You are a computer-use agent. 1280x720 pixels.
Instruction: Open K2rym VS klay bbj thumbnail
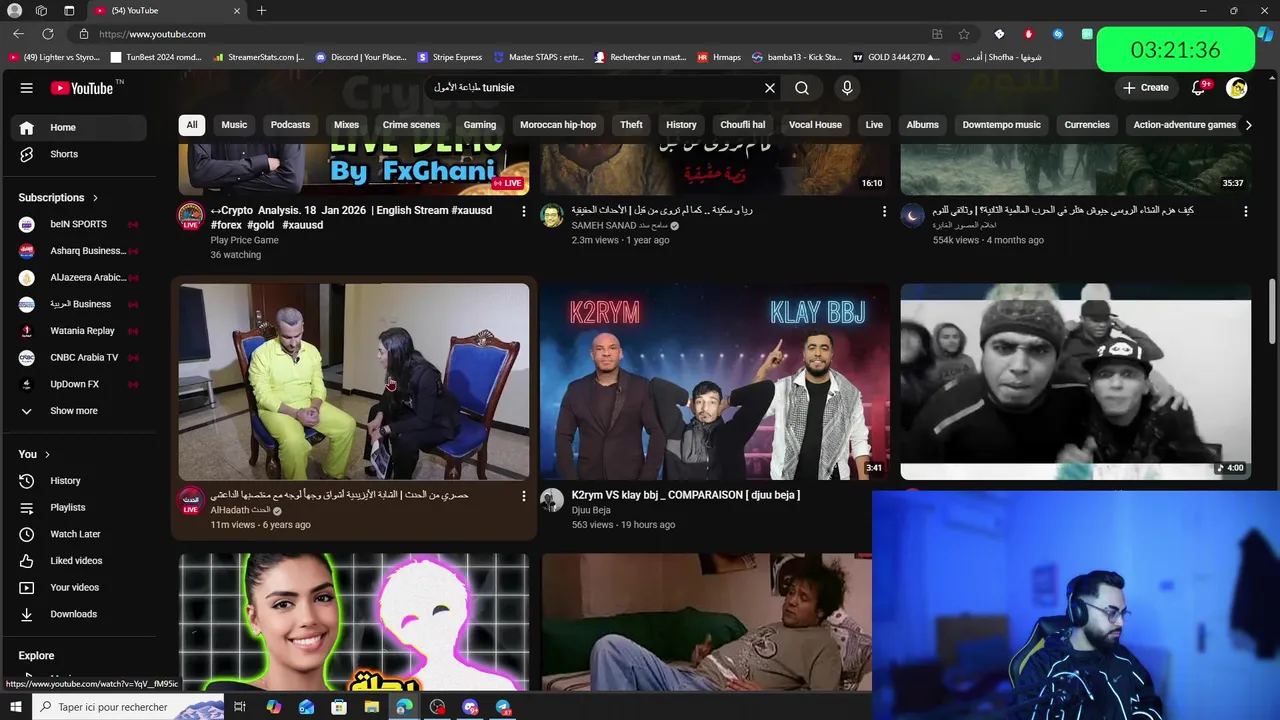click(715, 382)
